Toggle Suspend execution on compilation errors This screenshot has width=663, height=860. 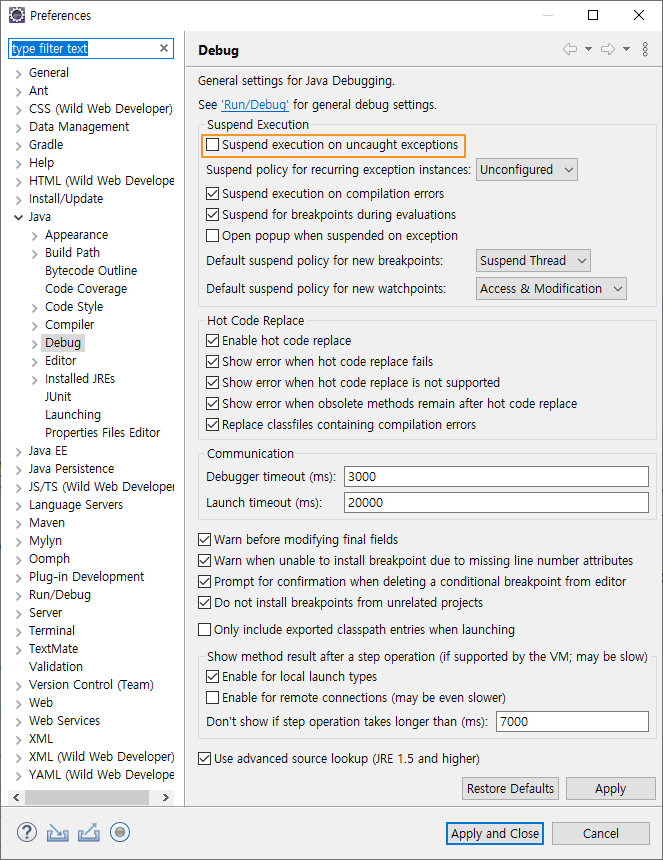click(212, 194)
